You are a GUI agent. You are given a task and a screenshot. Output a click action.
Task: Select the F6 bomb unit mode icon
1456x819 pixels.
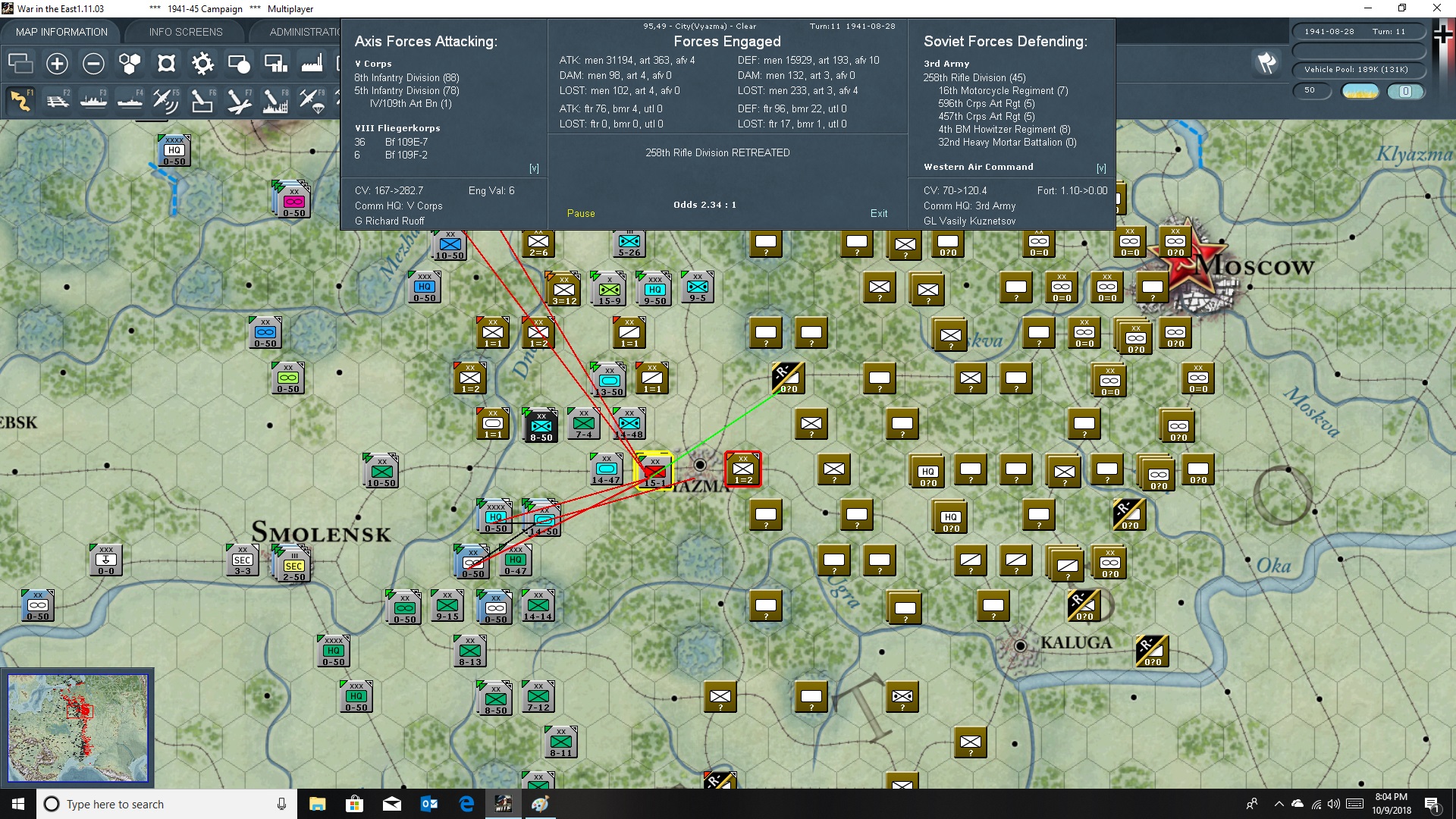tap(202, 100)
